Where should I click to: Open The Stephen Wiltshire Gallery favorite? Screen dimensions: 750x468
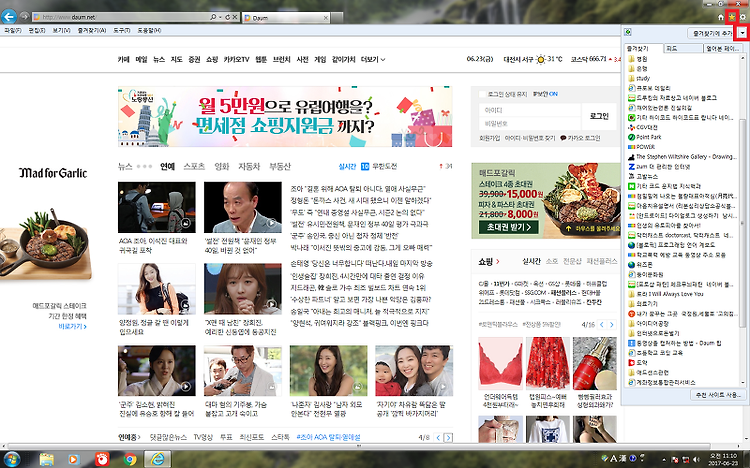click(x=682, y=156)
